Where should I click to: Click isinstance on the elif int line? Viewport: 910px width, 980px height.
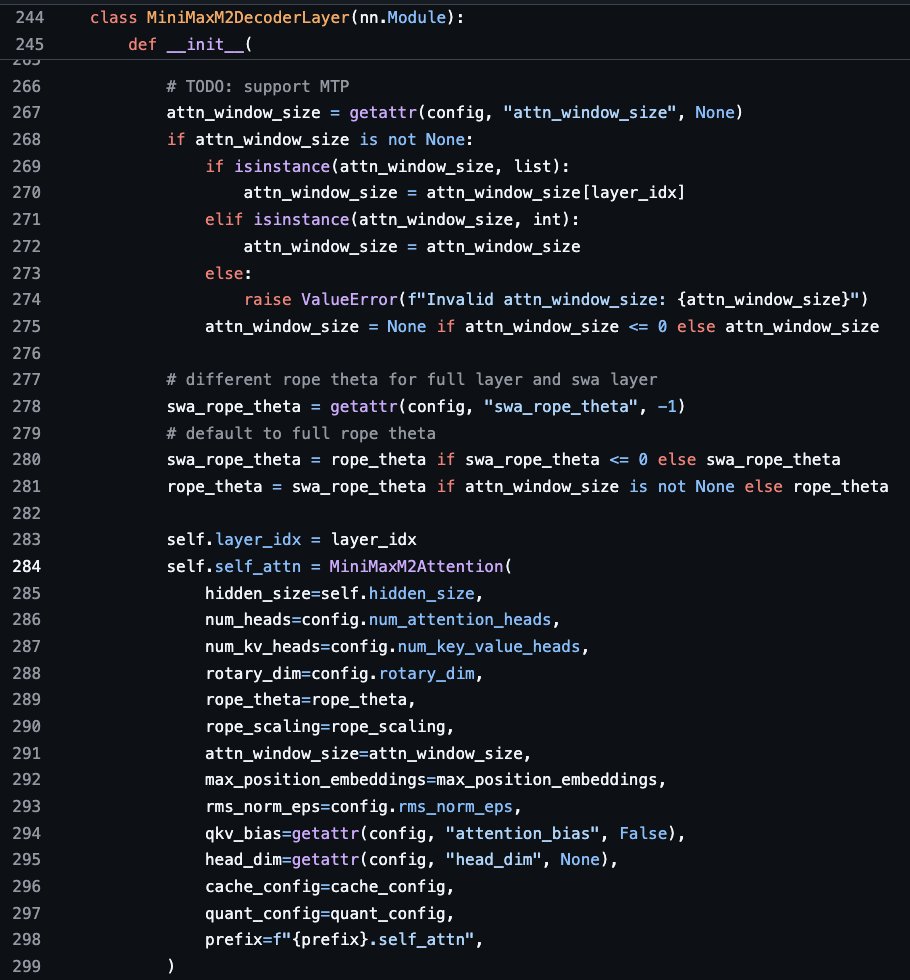coord(301,219)
